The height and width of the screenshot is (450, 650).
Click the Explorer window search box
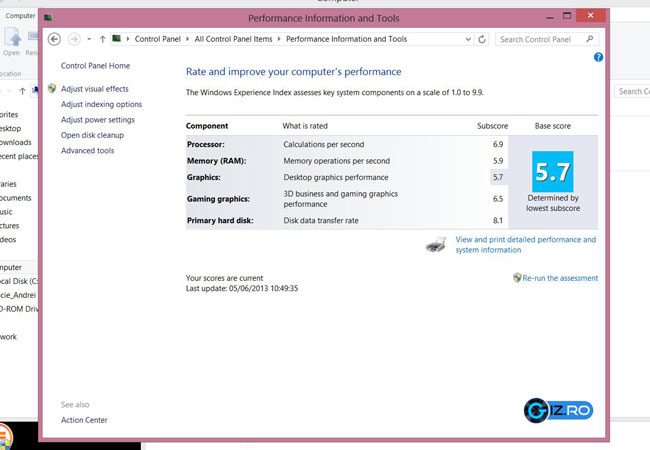632,91
